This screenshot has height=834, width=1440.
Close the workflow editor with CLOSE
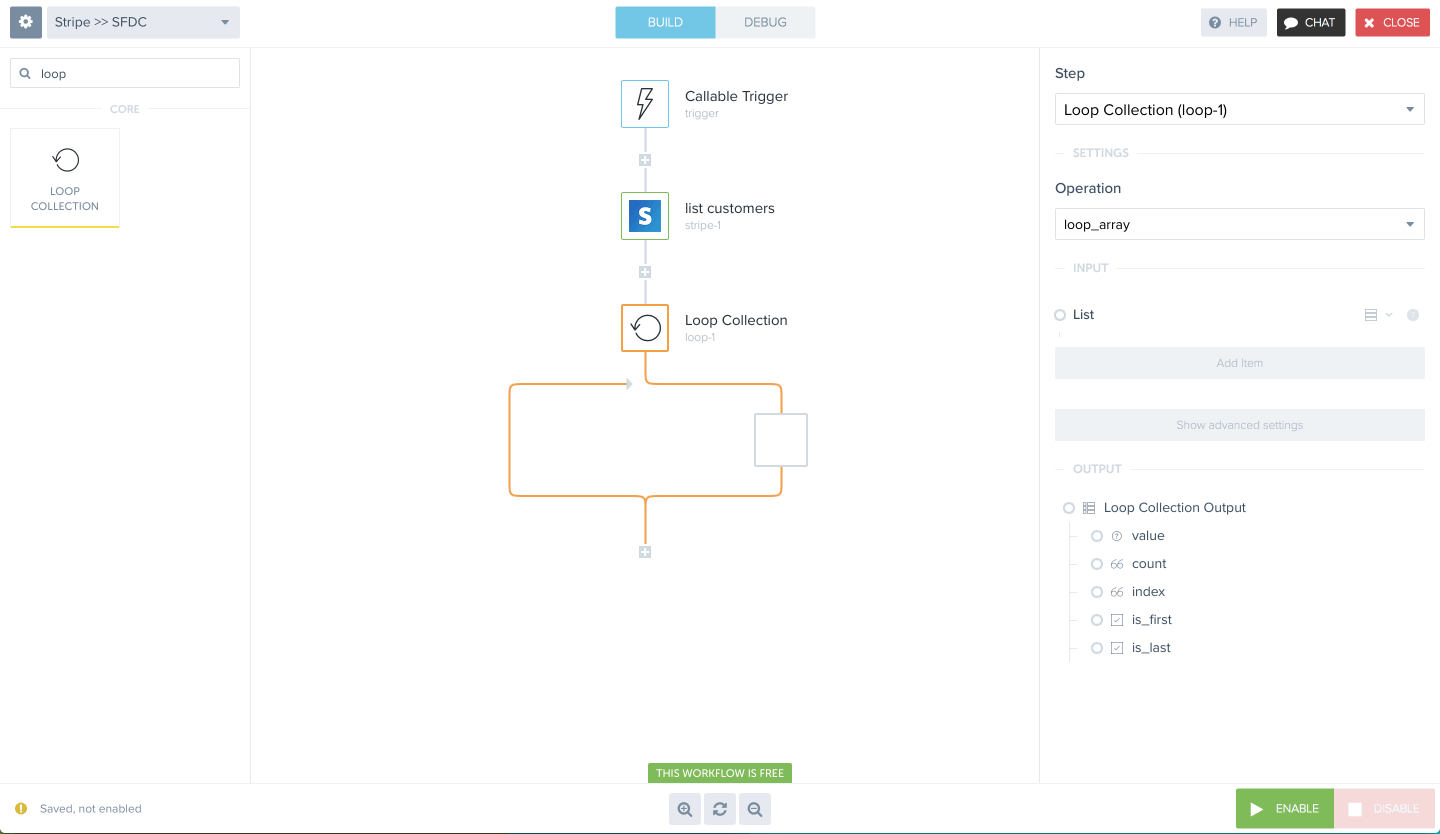click(x=1393, y=22)
